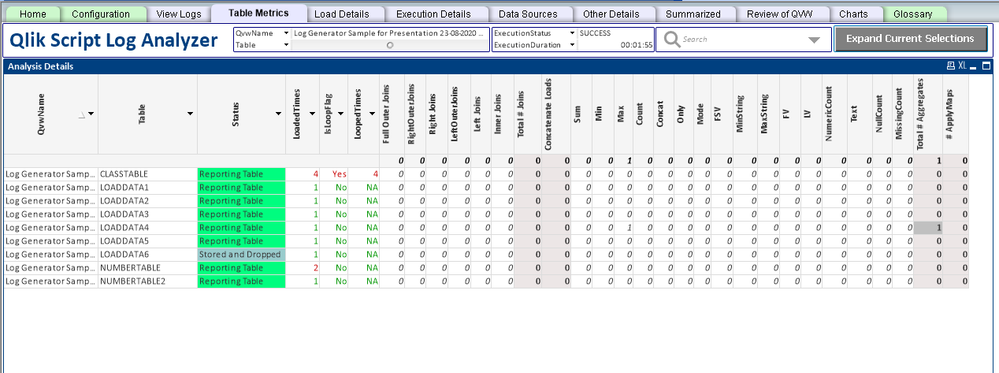This screenshot has width=999, height=373.
Task: Open the ExecutionDuration dropdown arrow
Action: click(x=572, y=45)
